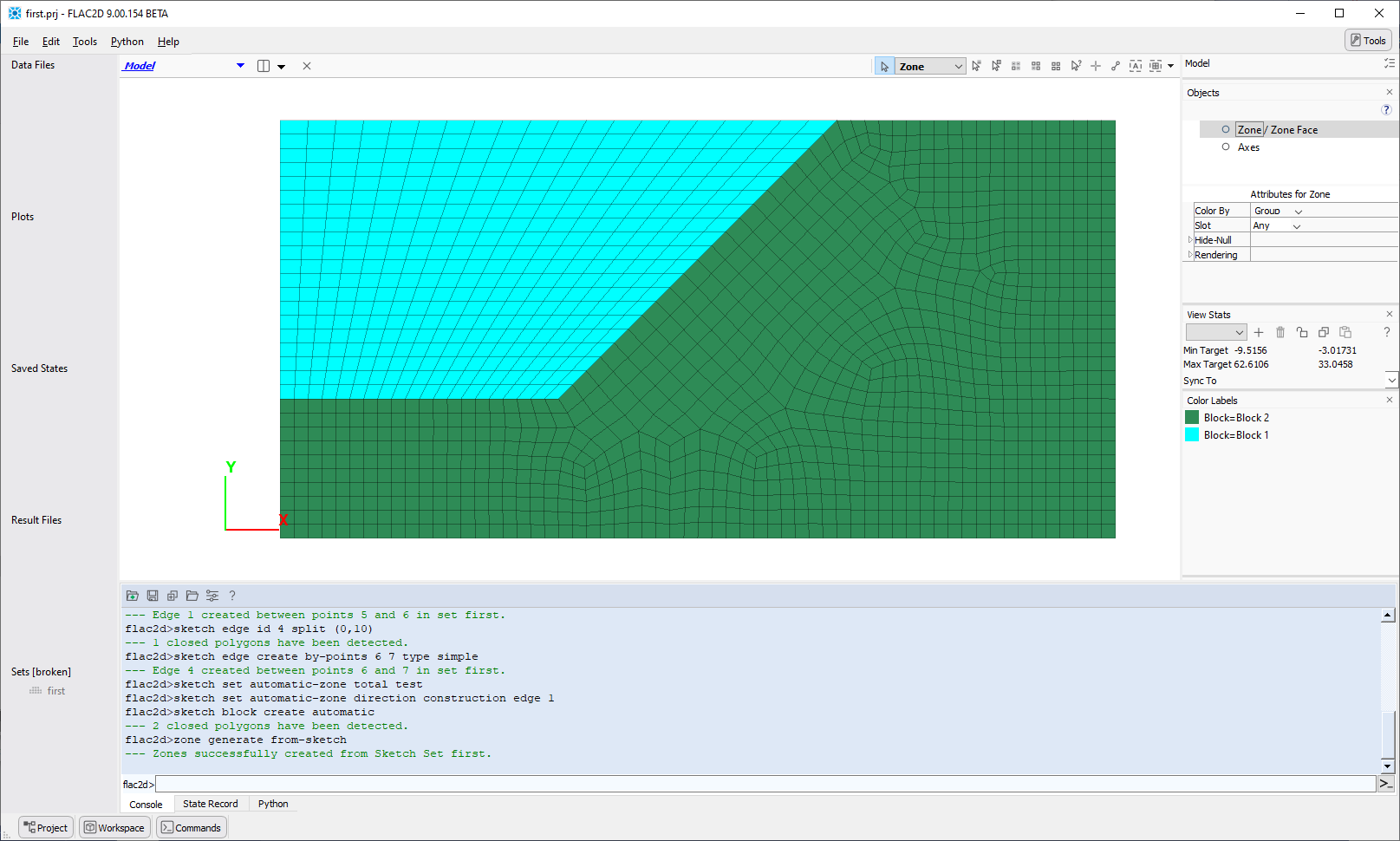Toggle visibility of the Axes object
Image resolution: width=1400 pixels, height=841 pixels.
(1226, 147)
